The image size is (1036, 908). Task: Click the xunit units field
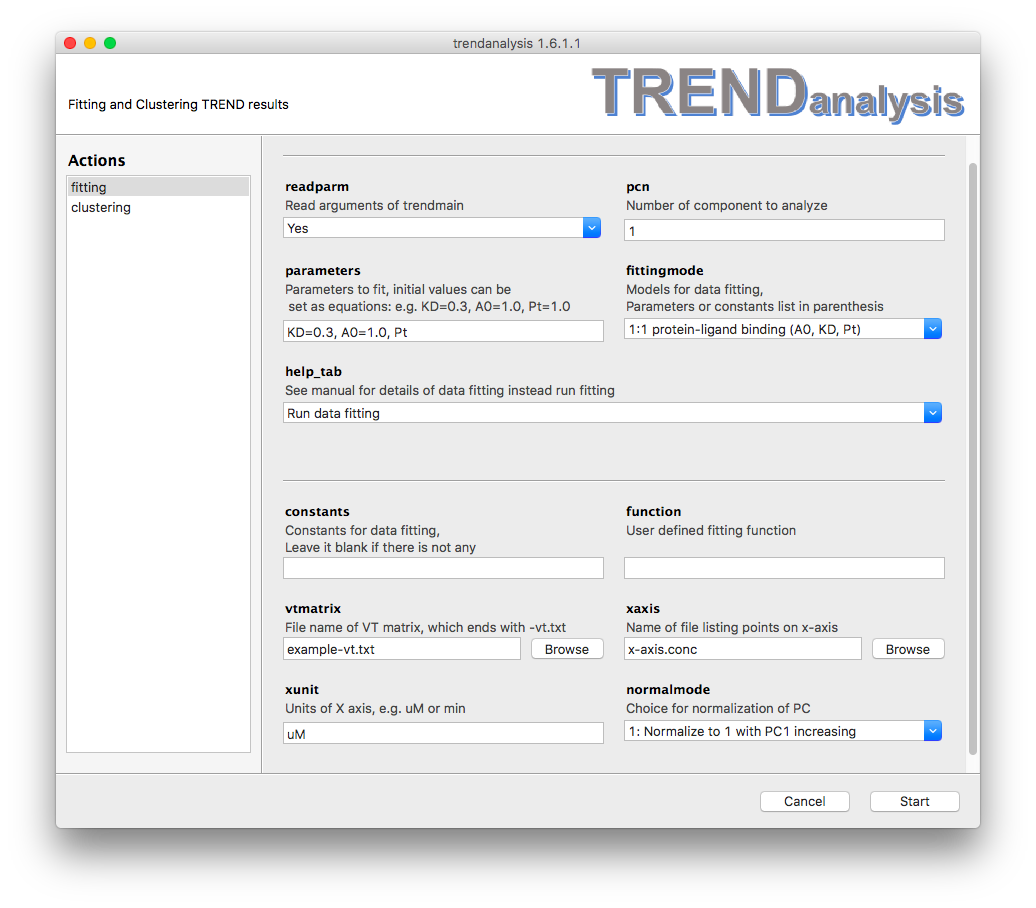click(443, 734)
